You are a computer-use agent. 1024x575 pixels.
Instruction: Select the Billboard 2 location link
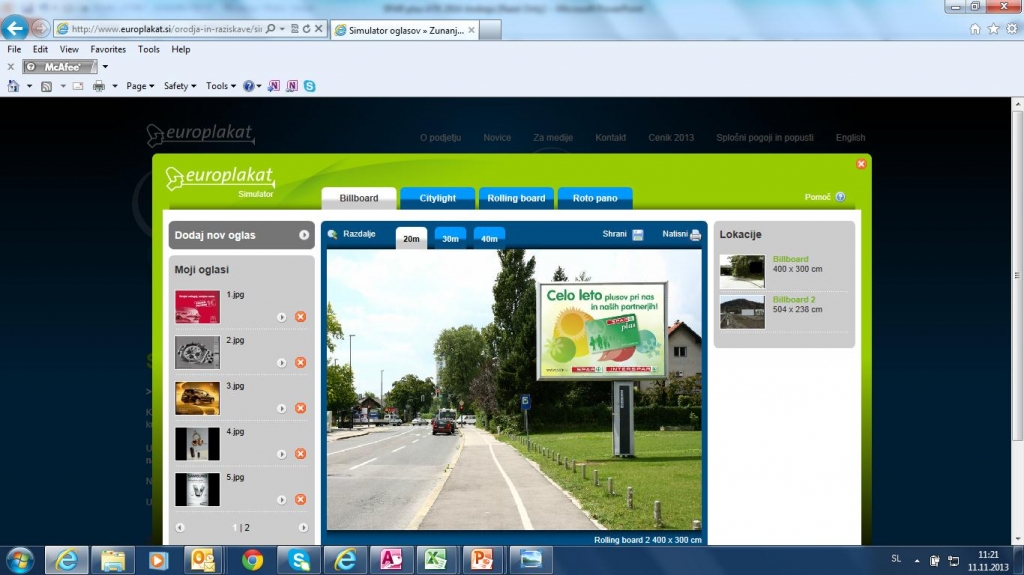794,299
